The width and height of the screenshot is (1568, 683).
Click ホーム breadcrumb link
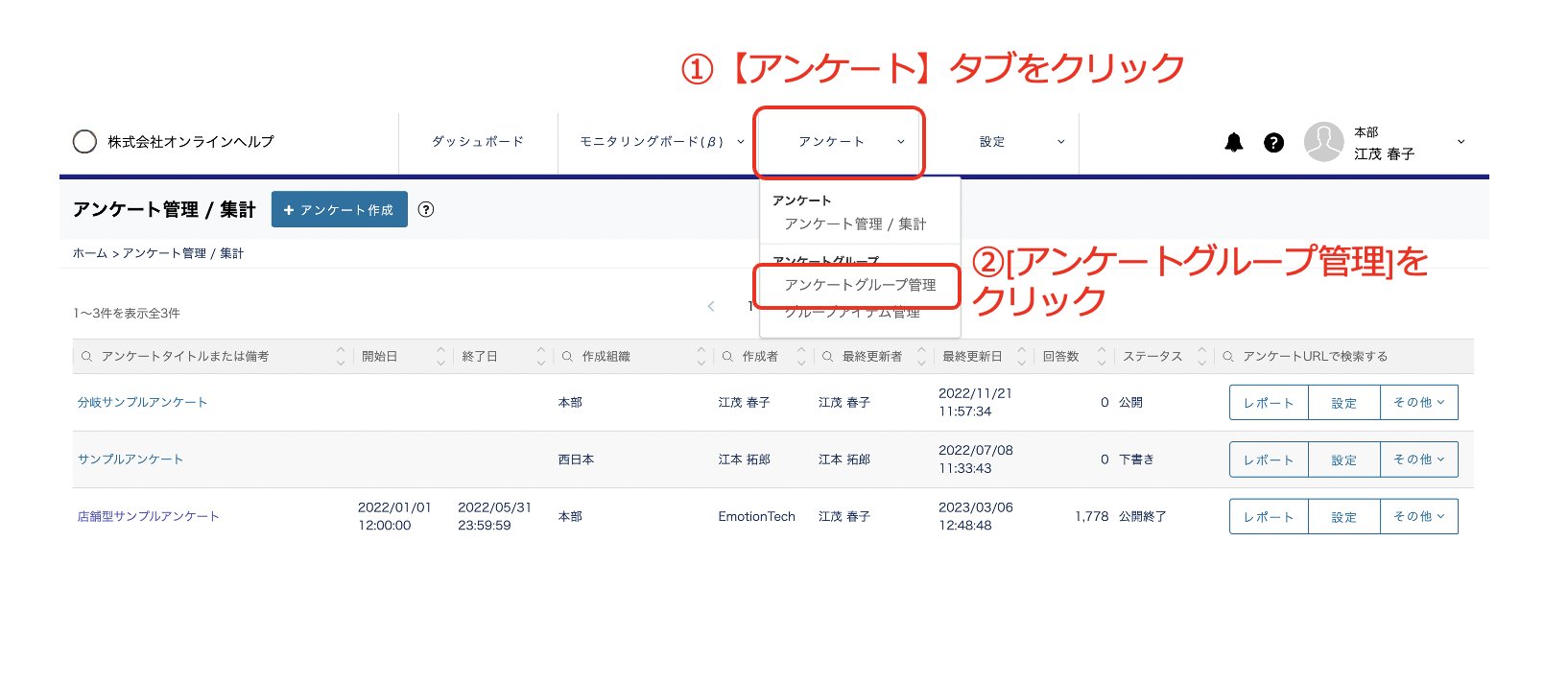90,253
